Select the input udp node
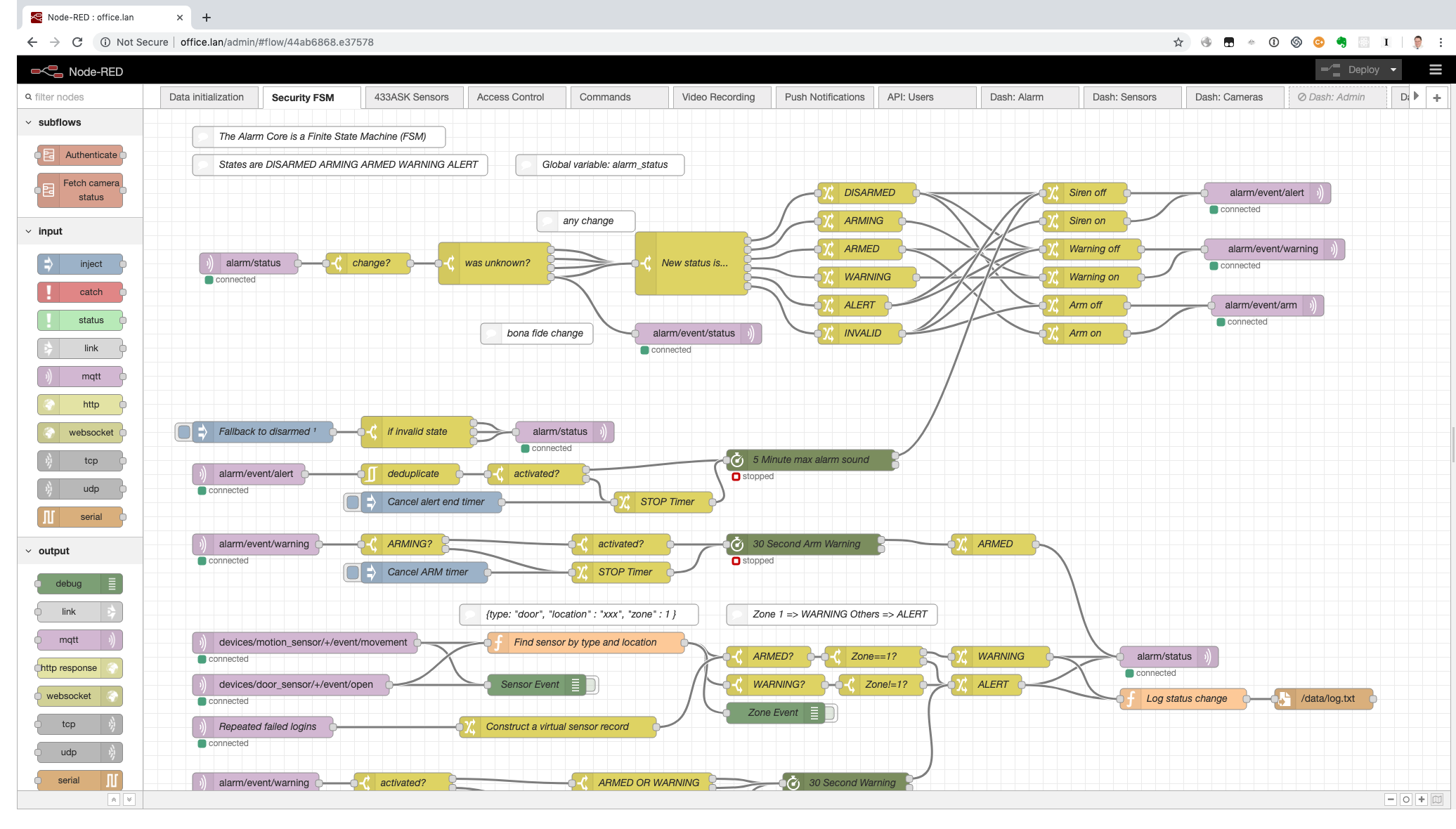Screen dimensions: 1456x829 pos(80,489)
